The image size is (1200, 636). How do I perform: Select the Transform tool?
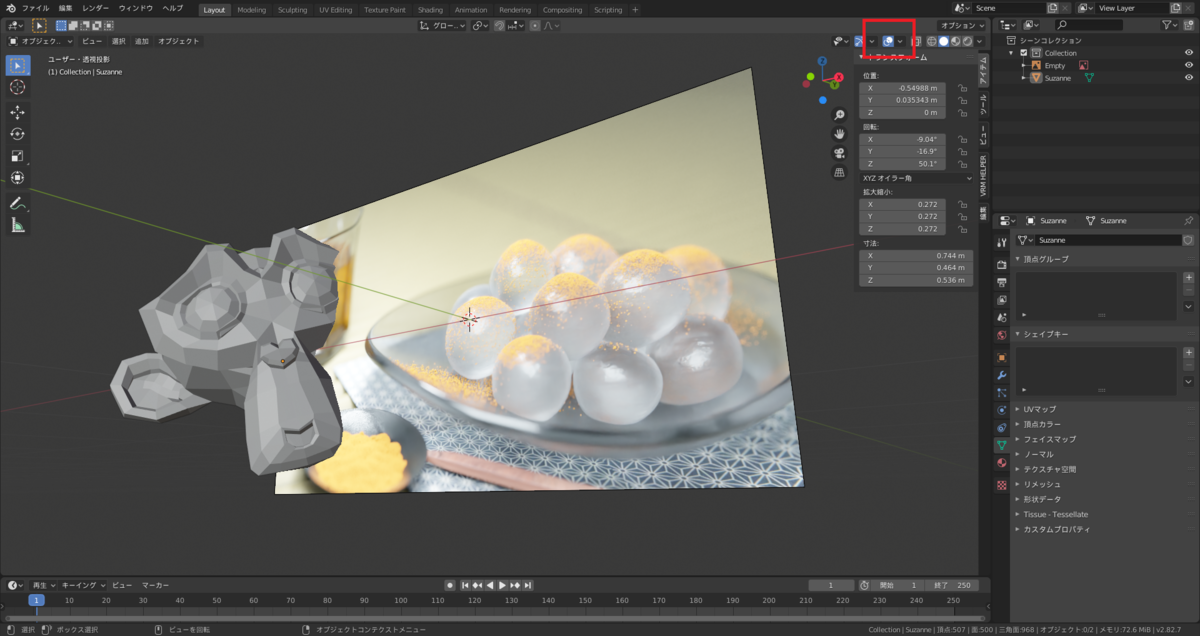coord(18,178)
